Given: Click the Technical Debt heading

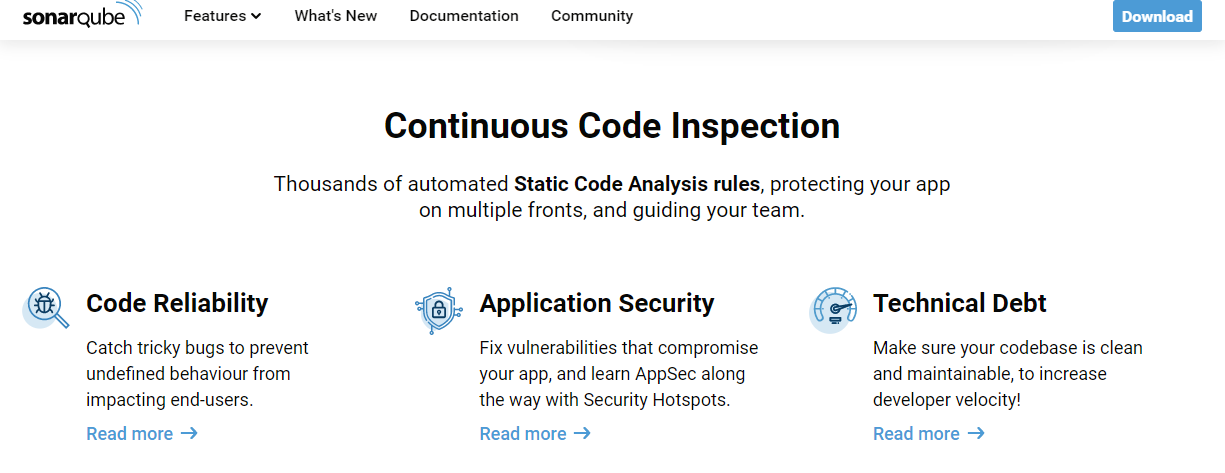Looking at the screenshot, I should tap(960, 303).
